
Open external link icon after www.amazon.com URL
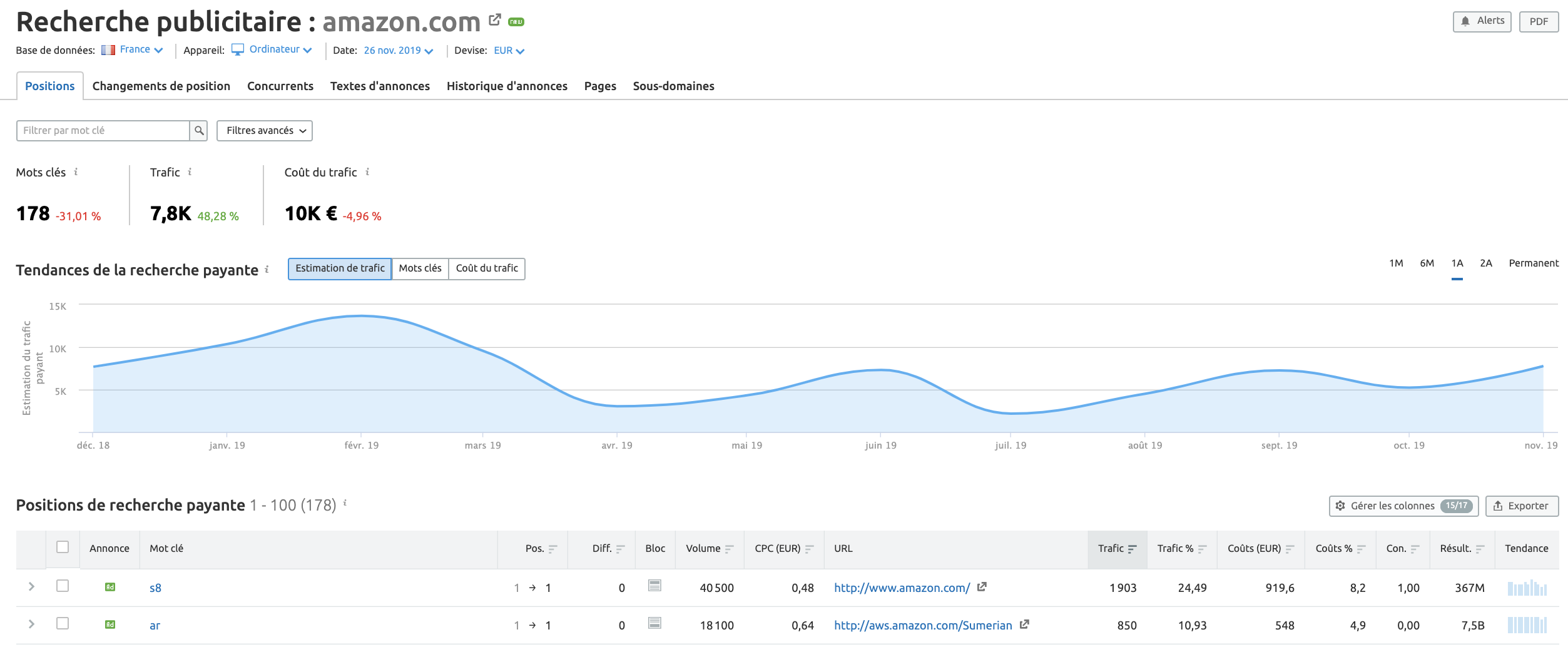[982, 587]
